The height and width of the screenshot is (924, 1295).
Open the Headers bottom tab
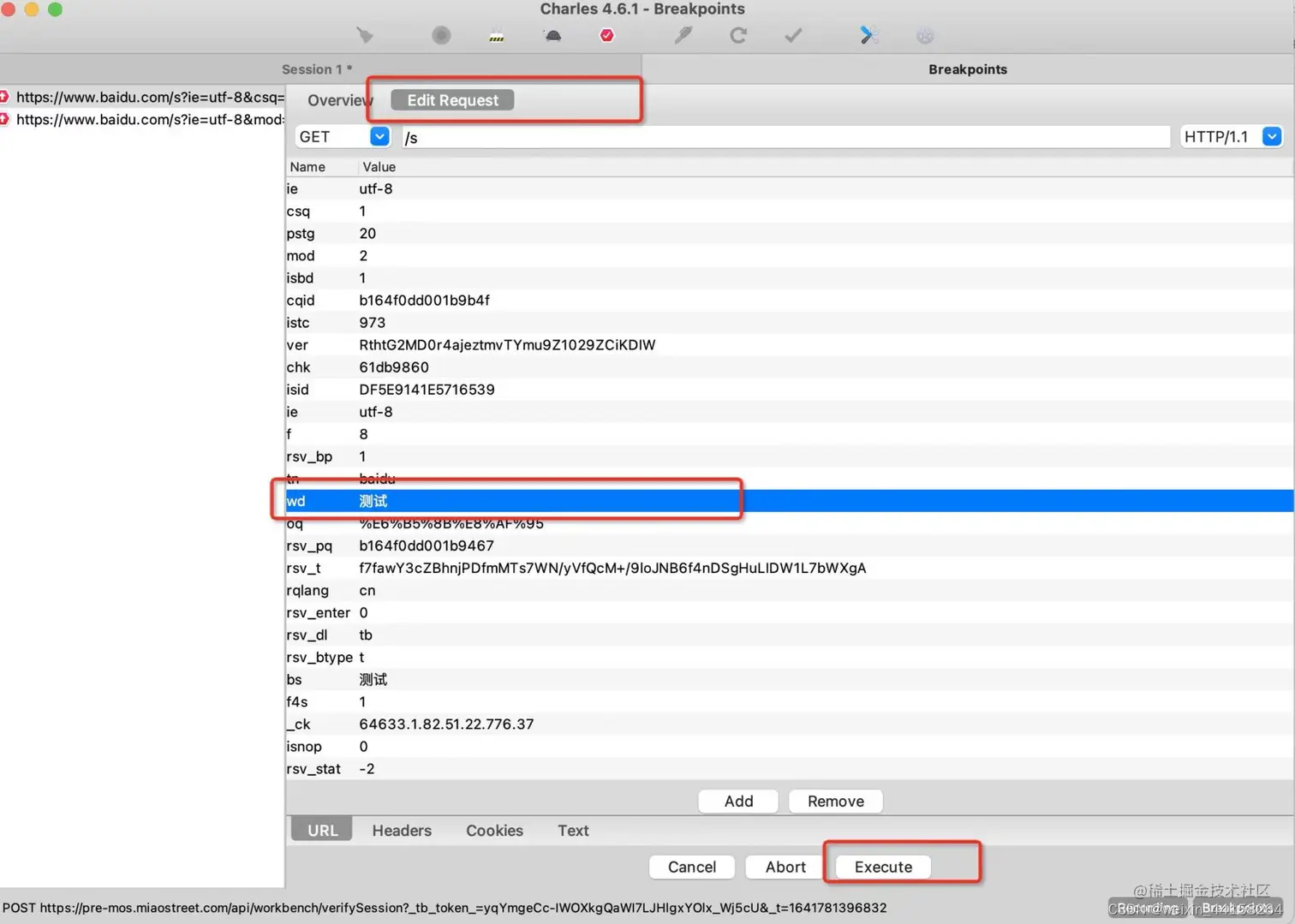point(402,831)
